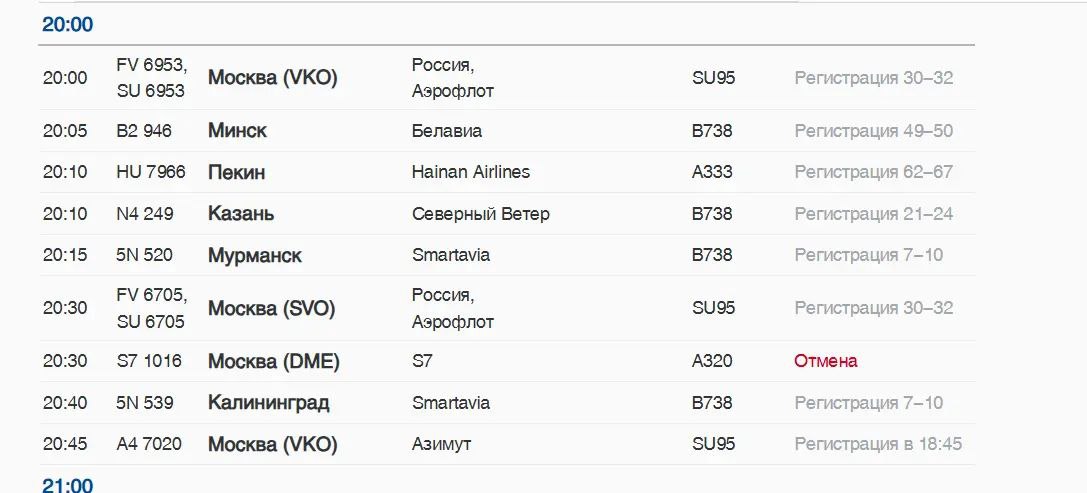1087x493 pixels.
Task: Open the 21:00 hour section heading
Action: [67, 485]
